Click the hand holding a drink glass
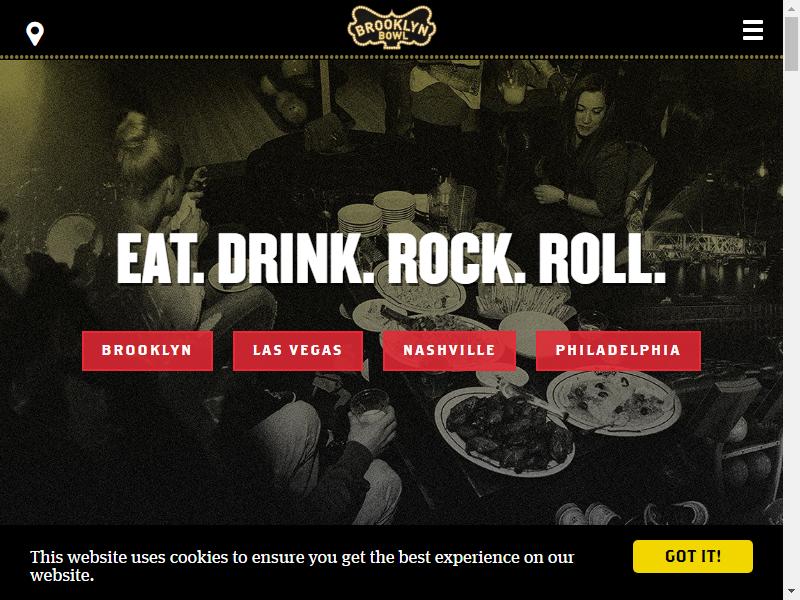This screenshot has height=600, width=800. [373, 418]
